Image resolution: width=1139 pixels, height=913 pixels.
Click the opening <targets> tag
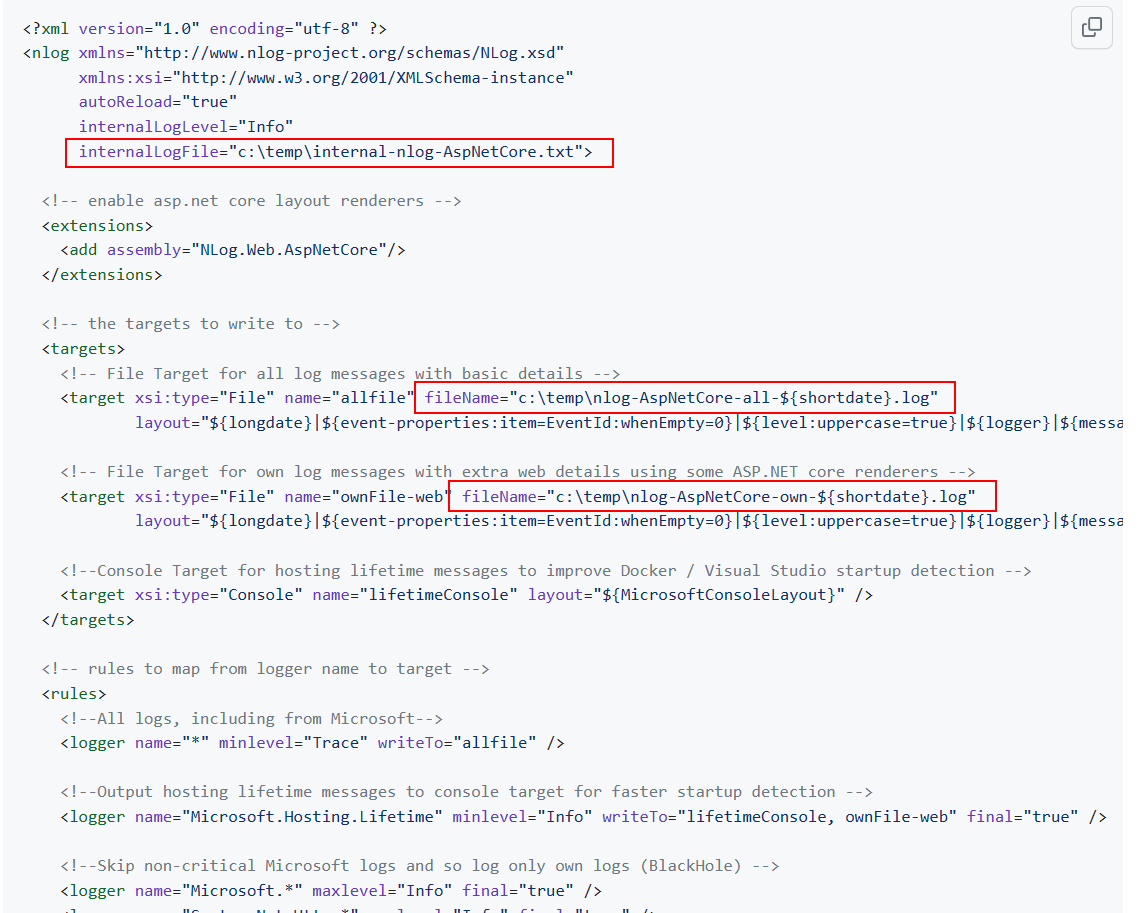[84, 349]
